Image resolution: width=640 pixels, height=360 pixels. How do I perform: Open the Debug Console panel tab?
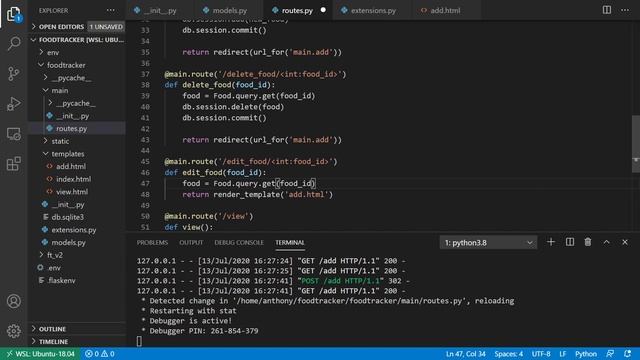(239, 242)
